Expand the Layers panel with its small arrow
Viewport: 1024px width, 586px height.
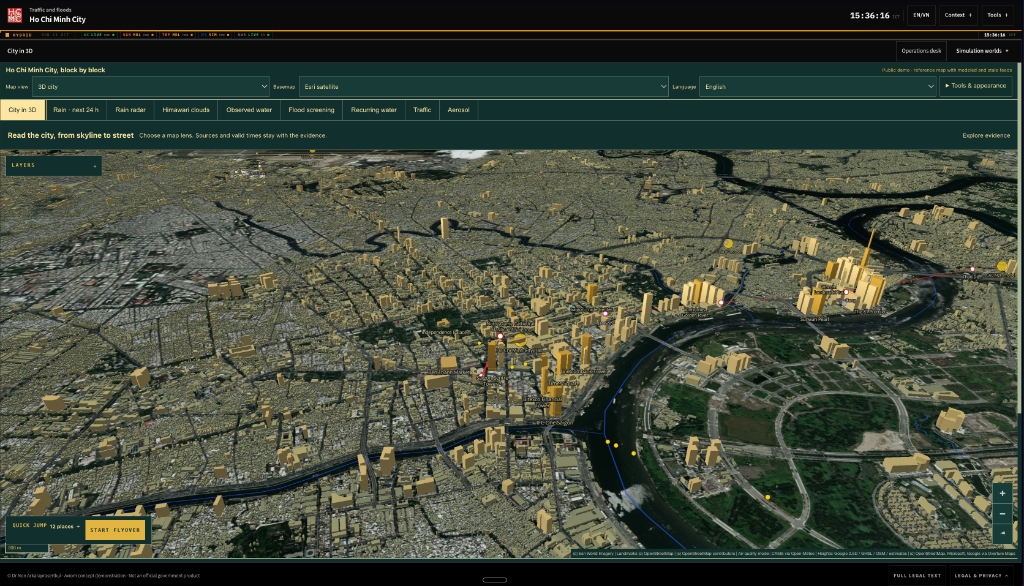coord(95,166)
